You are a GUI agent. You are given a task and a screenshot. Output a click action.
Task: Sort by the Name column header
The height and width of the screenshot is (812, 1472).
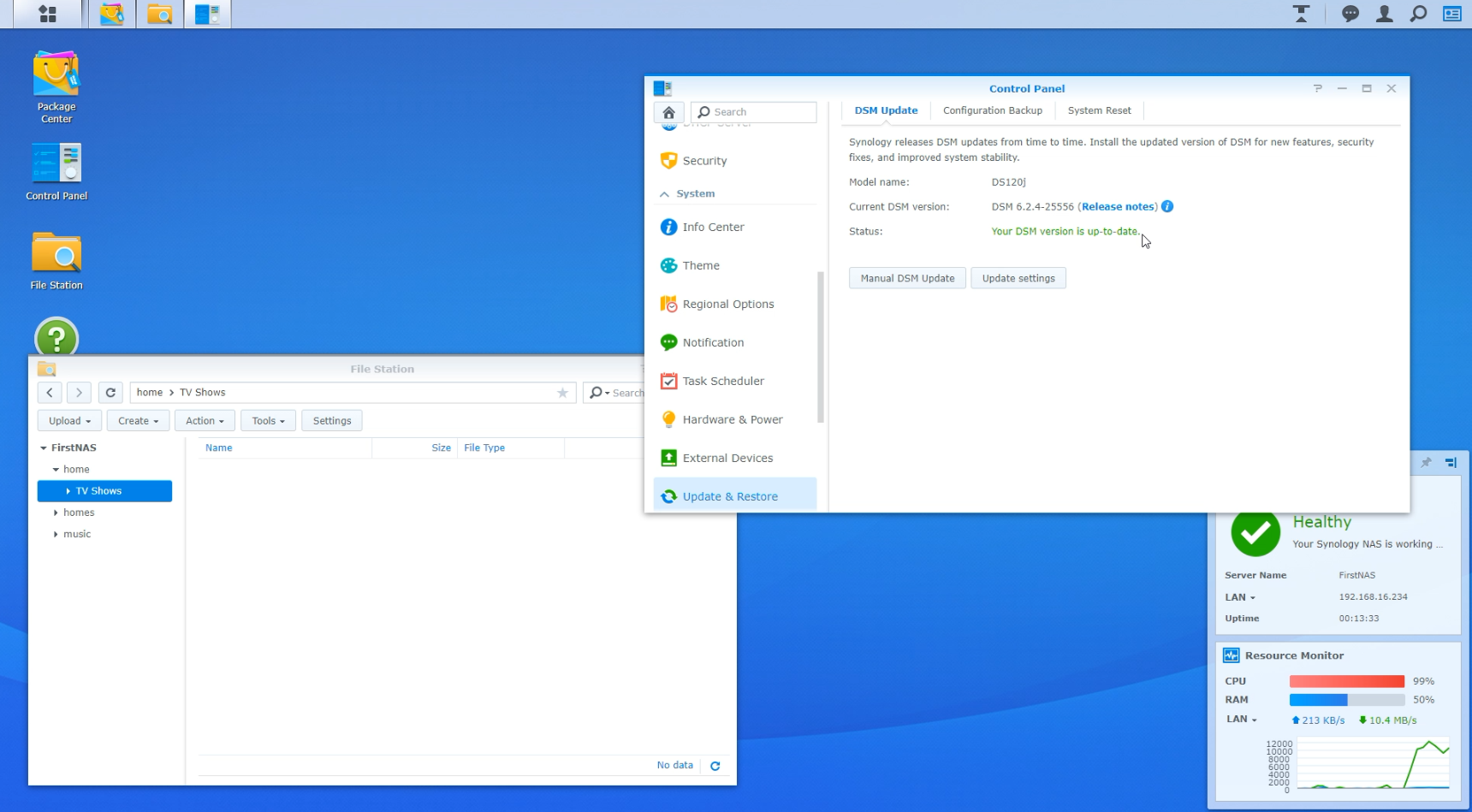(x=285, y=447)
